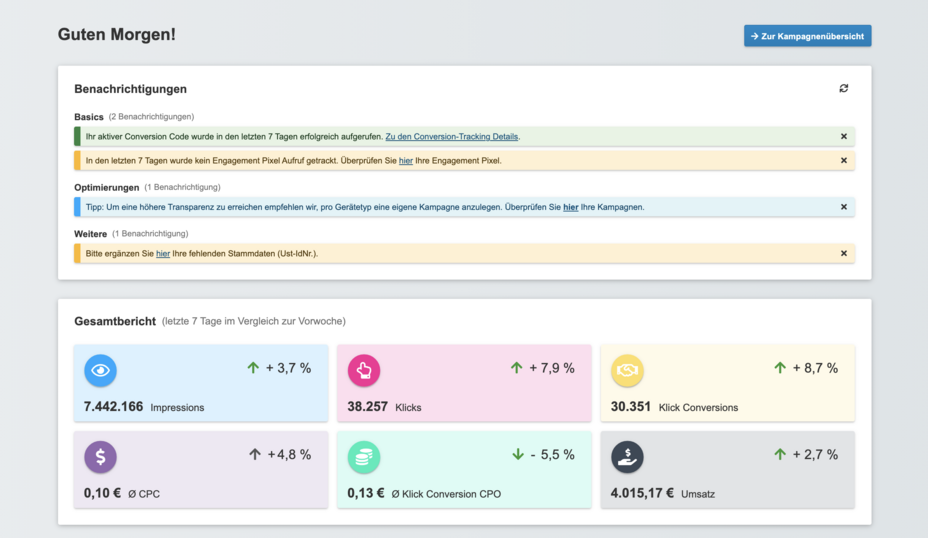Image resolution: width=928 pixels, height=538 pixels.
Task: Dismiss the Engagement Pixel warning notification
Action: coord(843,161)
